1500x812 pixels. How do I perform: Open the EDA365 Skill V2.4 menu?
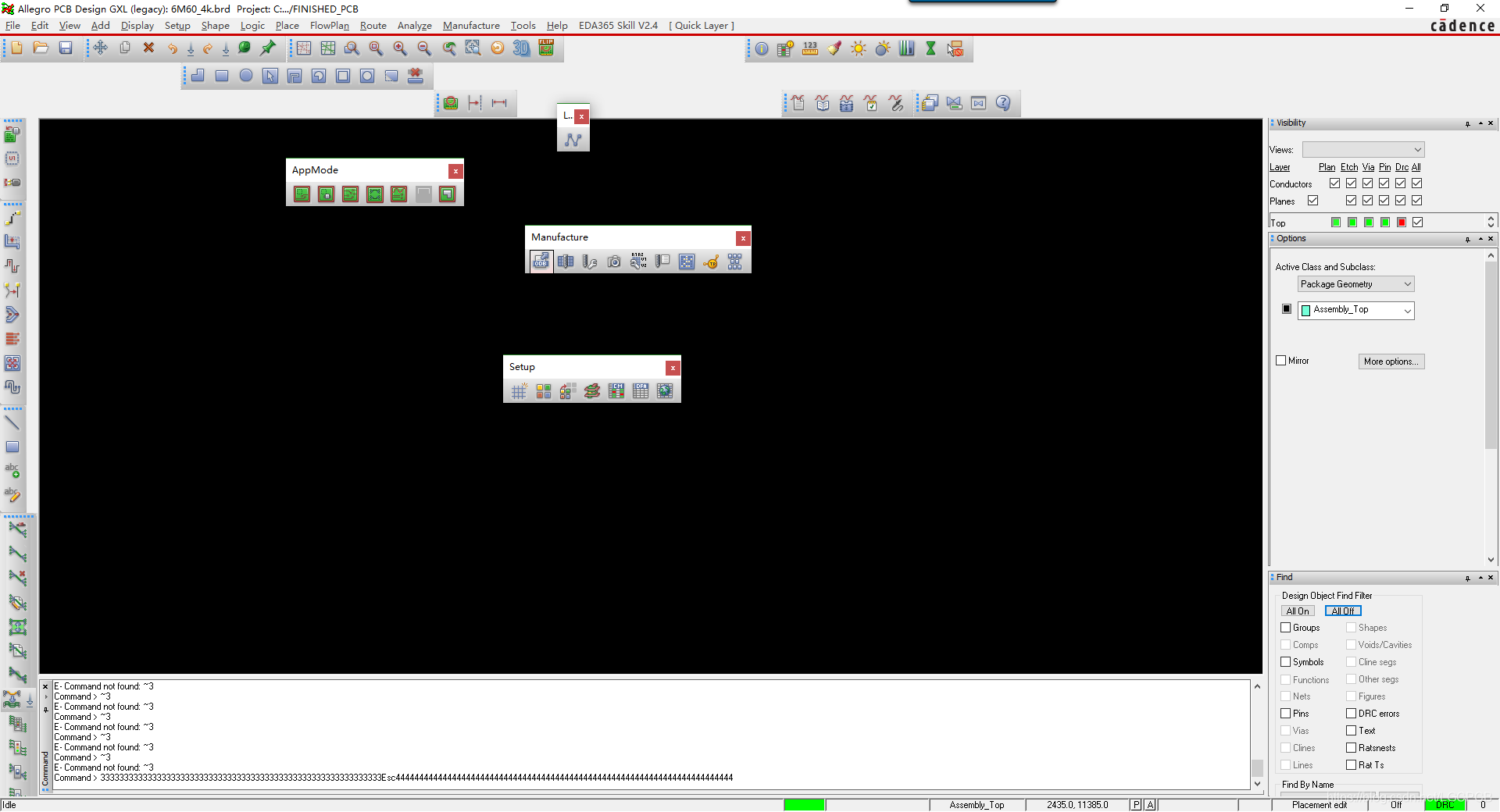pyautogui.click(x=618, y=26)
